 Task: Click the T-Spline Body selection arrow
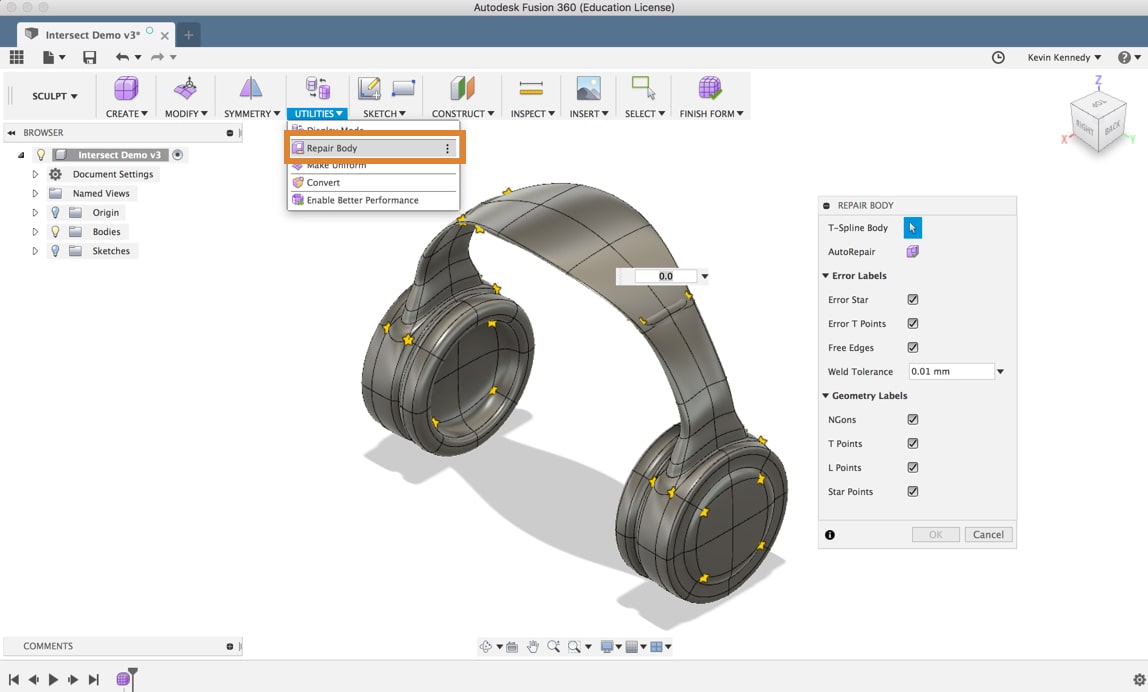(911, 227)
